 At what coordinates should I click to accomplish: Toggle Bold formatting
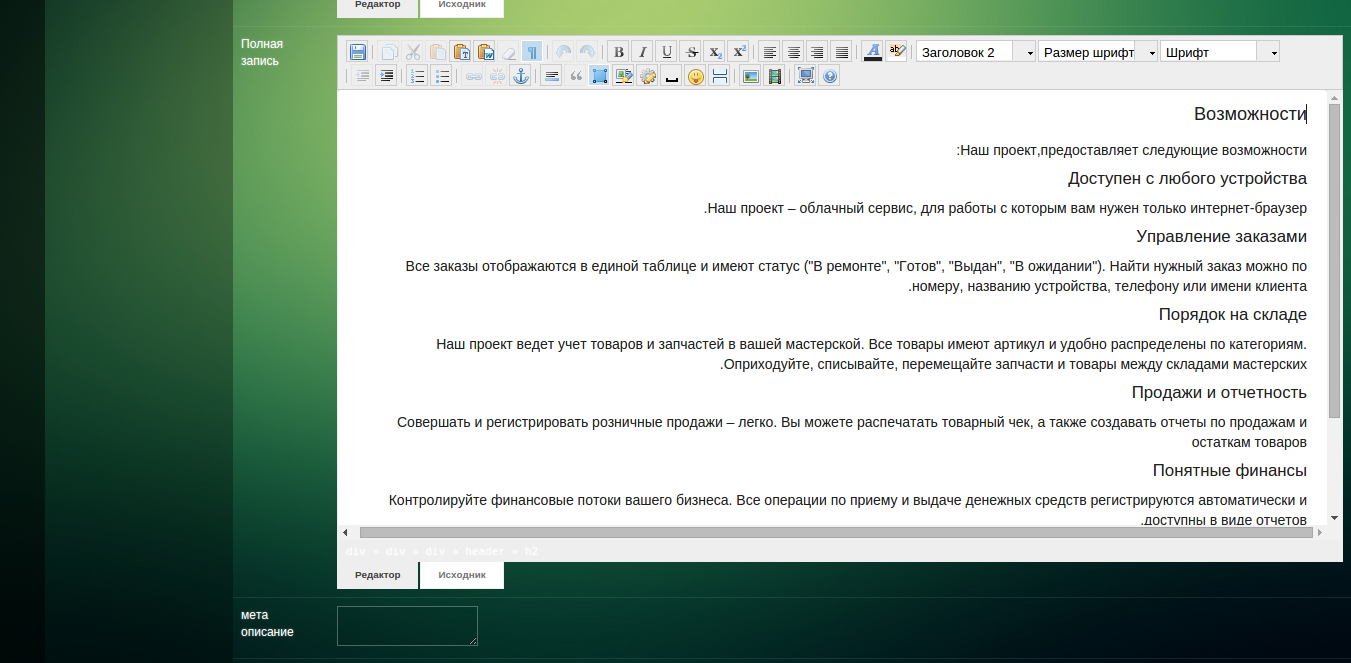coord(619,52)
